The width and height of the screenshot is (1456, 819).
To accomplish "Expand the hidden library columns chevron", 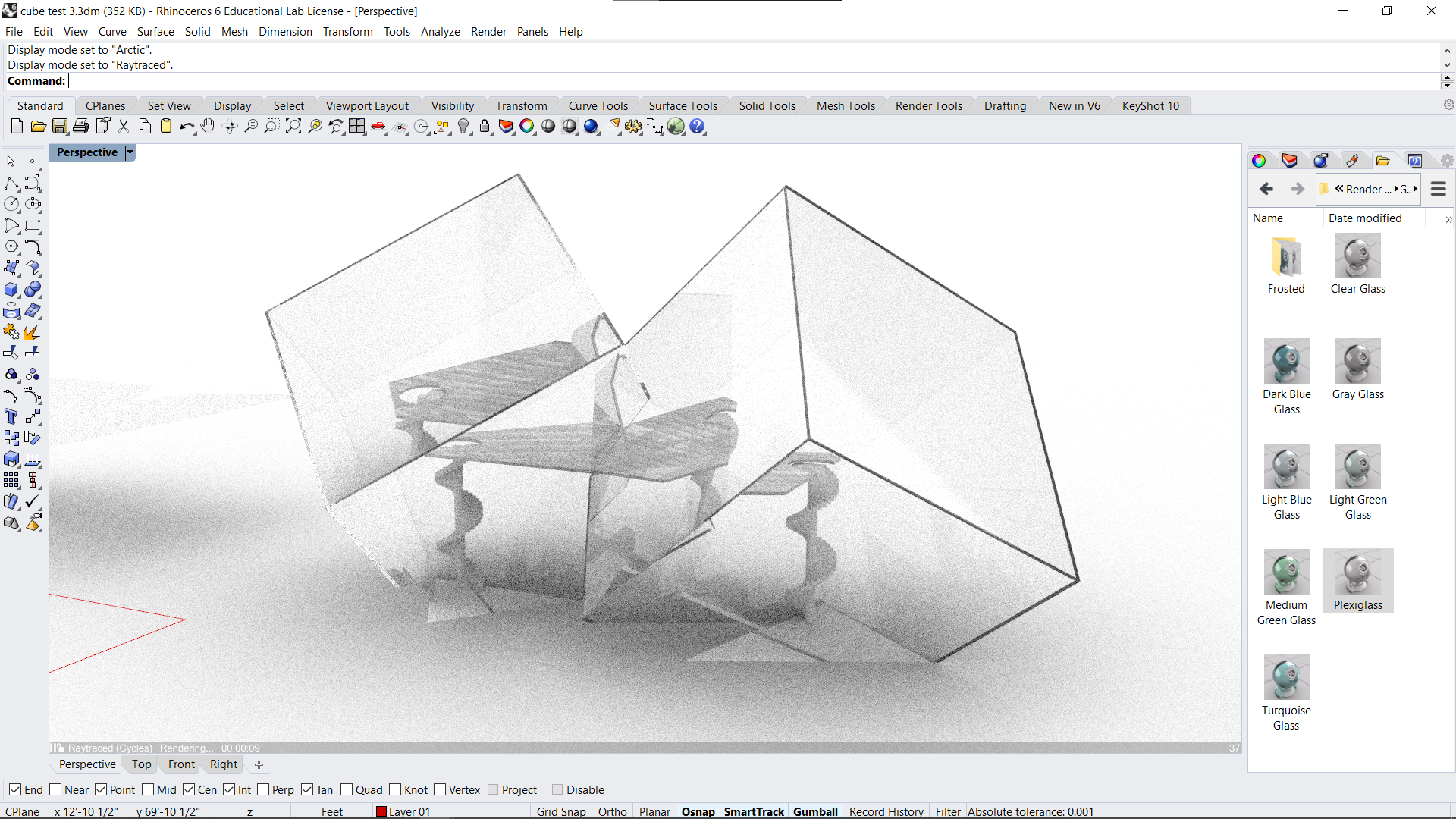I will coord(1448,219).
